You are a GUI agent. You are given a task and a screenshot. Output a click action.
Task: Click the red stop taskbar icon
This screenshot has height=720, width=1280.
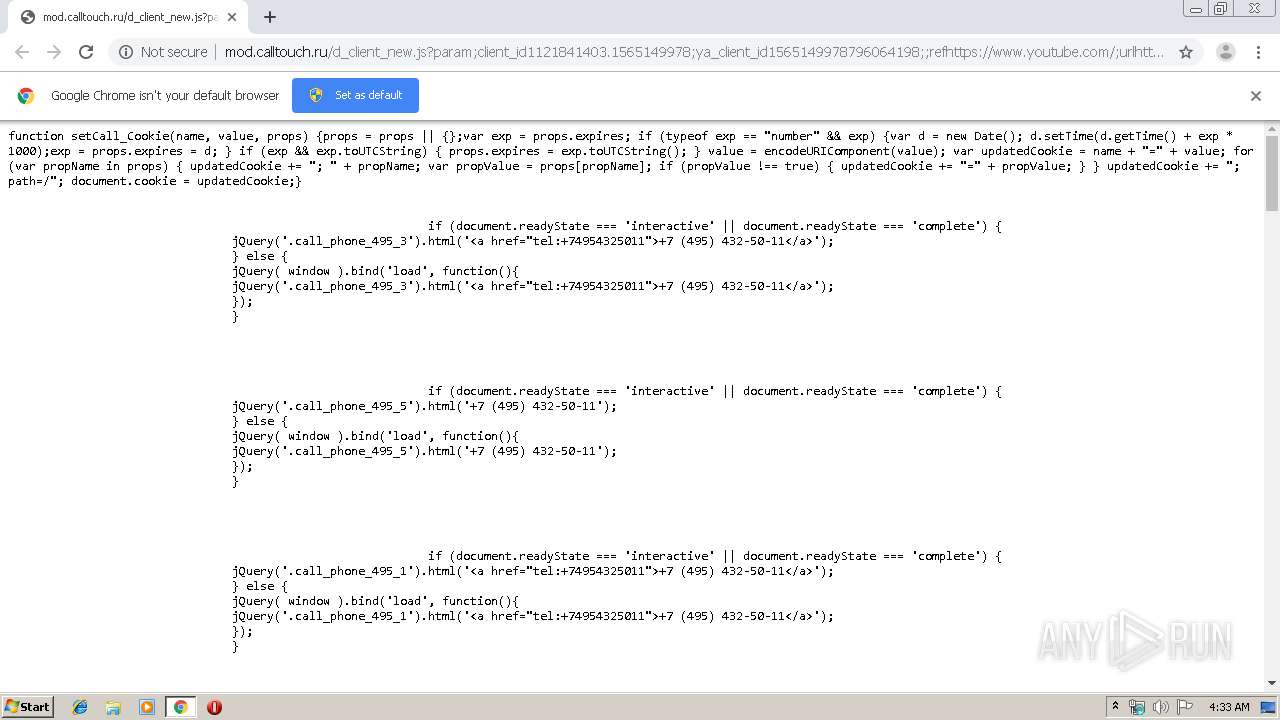(x=214, y=707)
